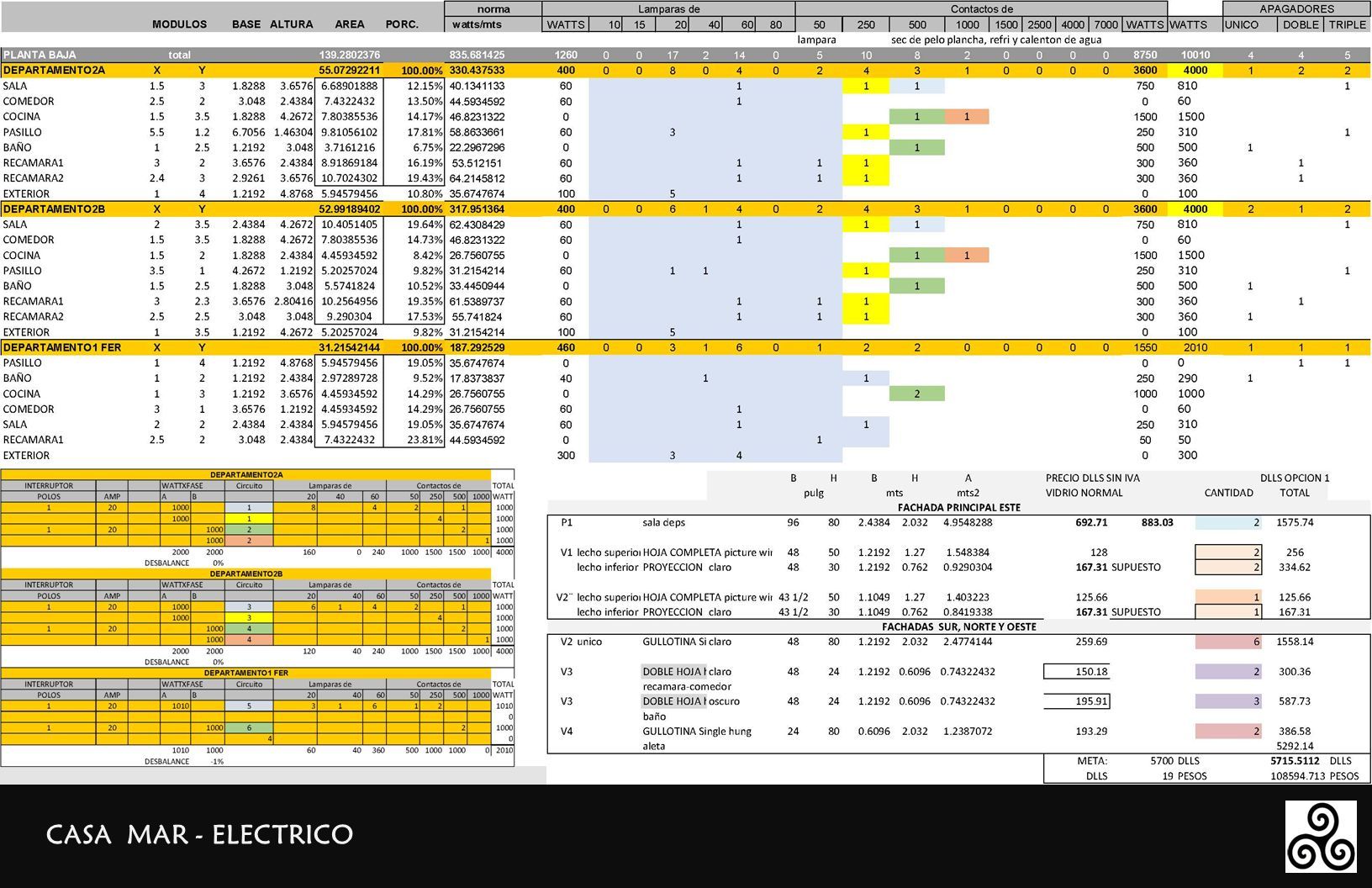The height and width of the screenshot is (888, 1372).
Task: Click area total cell '55.07292211'
Action: 349,70
